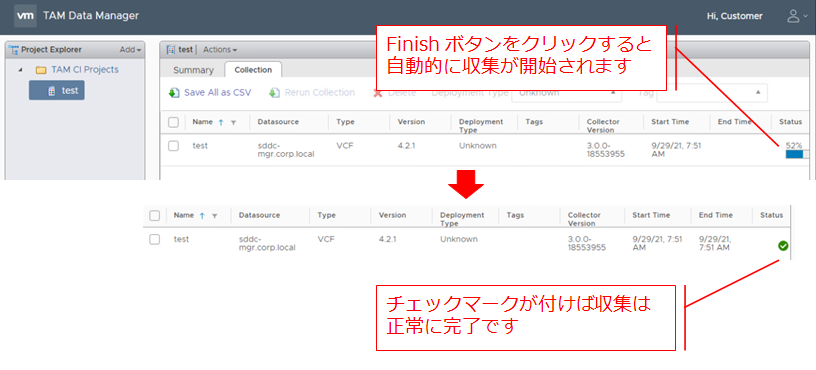Click the Rerun Collection icon
The image size is (816, 370).
pos(274,93)
